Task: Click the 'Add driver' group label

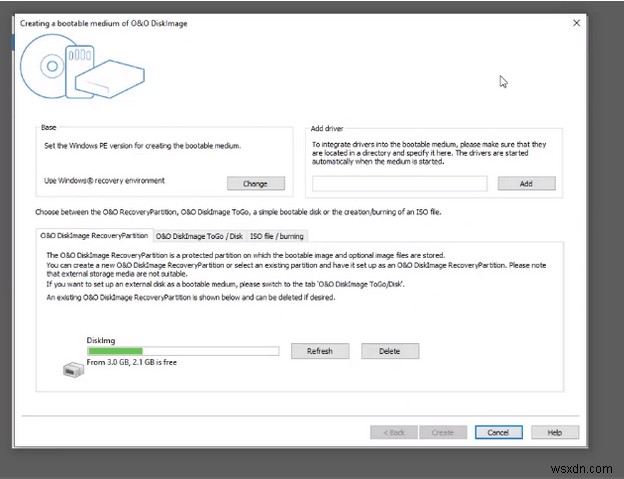Action: pyautogui.click(x=327, y=129)
